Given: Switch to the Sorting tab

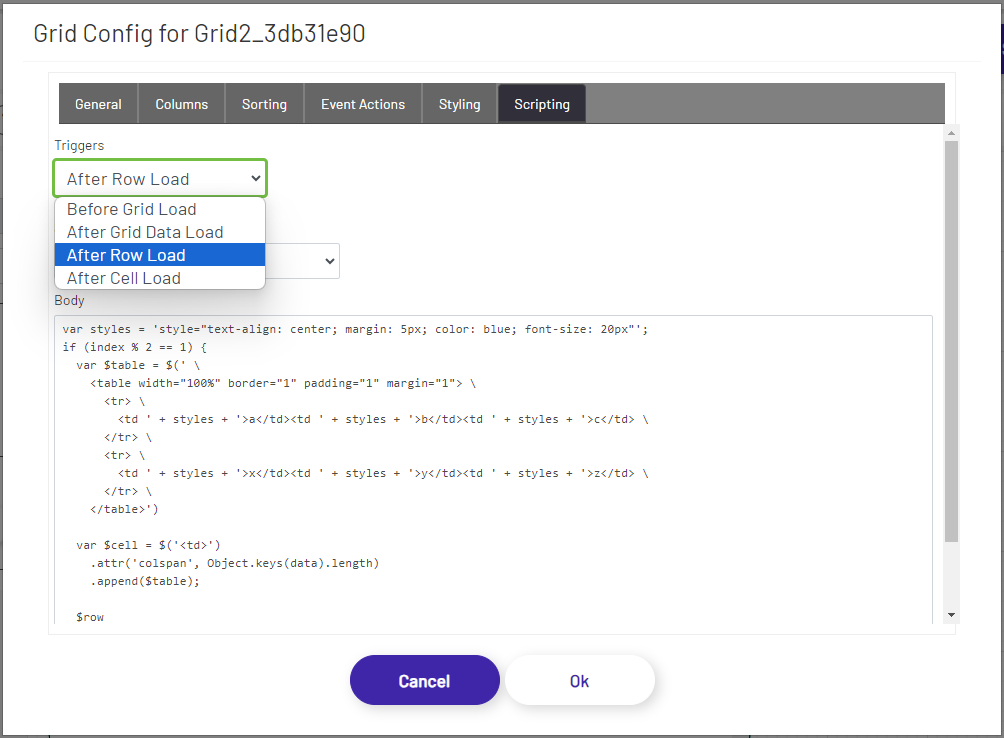Looking at the screenshot, I should 264,103.
